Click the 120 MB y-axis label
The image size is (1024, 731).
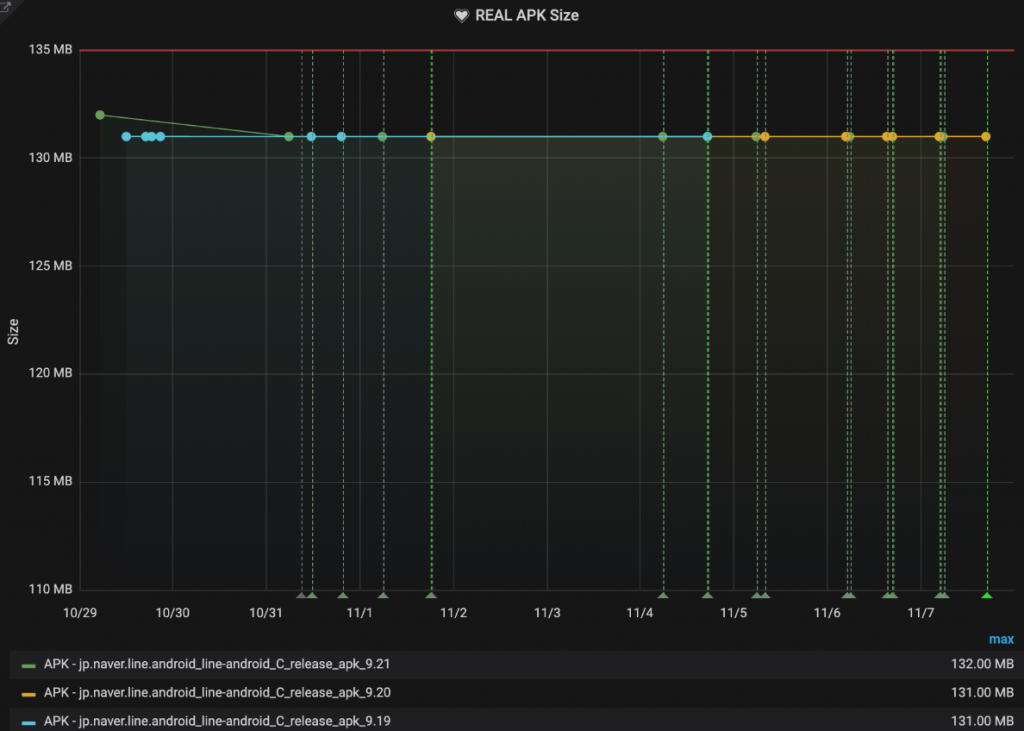(50, 373)
